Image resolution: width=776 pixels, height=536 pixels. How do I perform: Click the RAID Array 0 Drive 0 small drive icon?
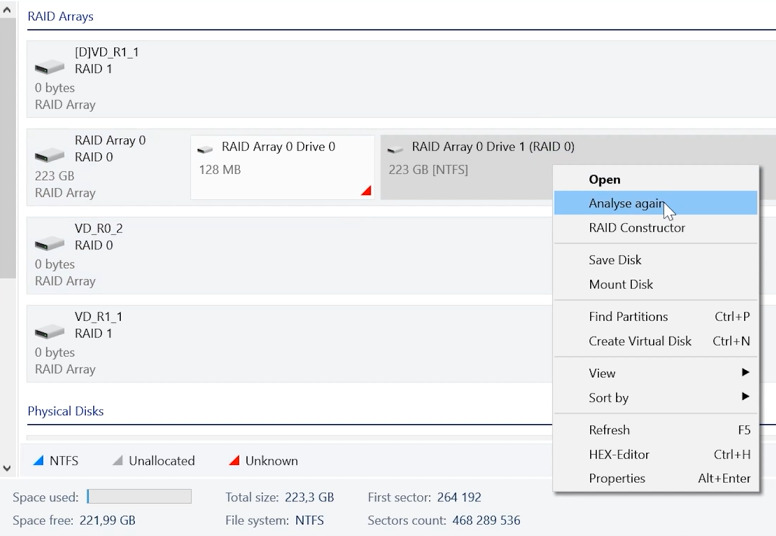pyautogui.click(x=205, y=148)
